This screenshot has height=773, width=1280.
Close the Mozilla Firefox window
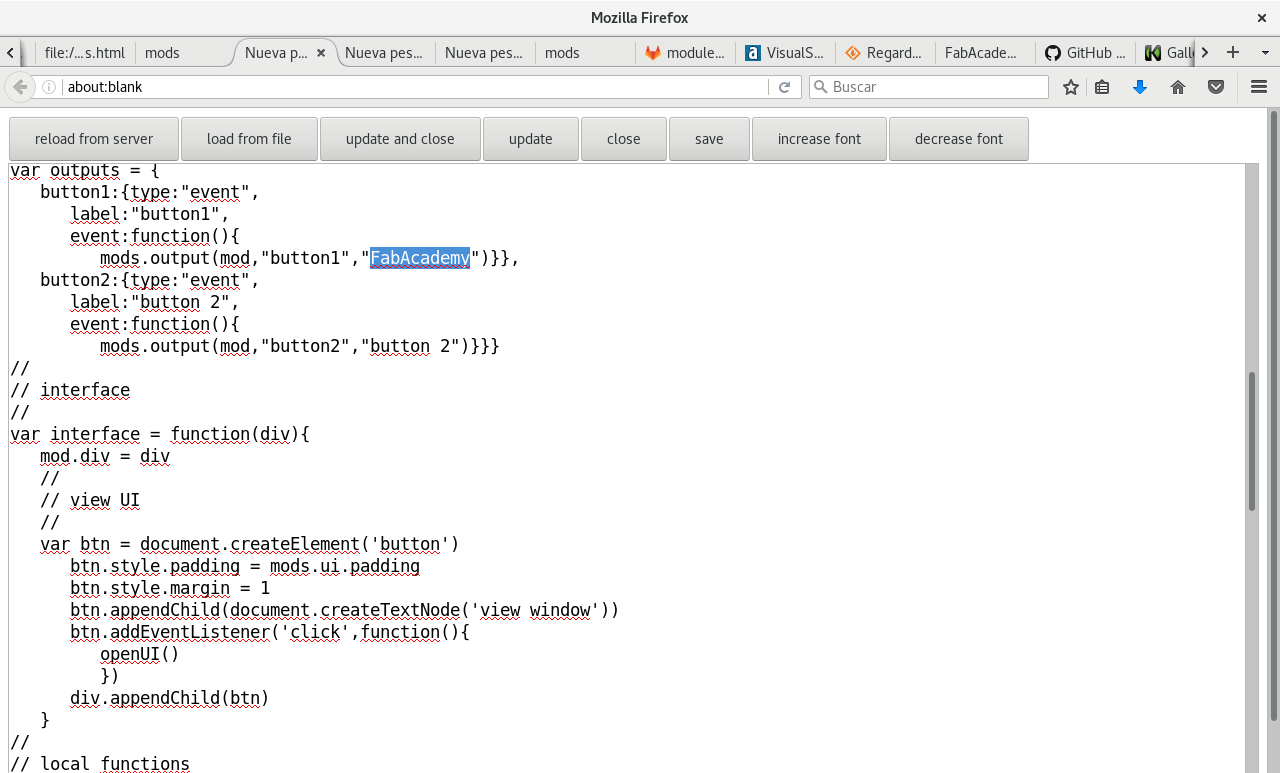tap(1262, 18)
